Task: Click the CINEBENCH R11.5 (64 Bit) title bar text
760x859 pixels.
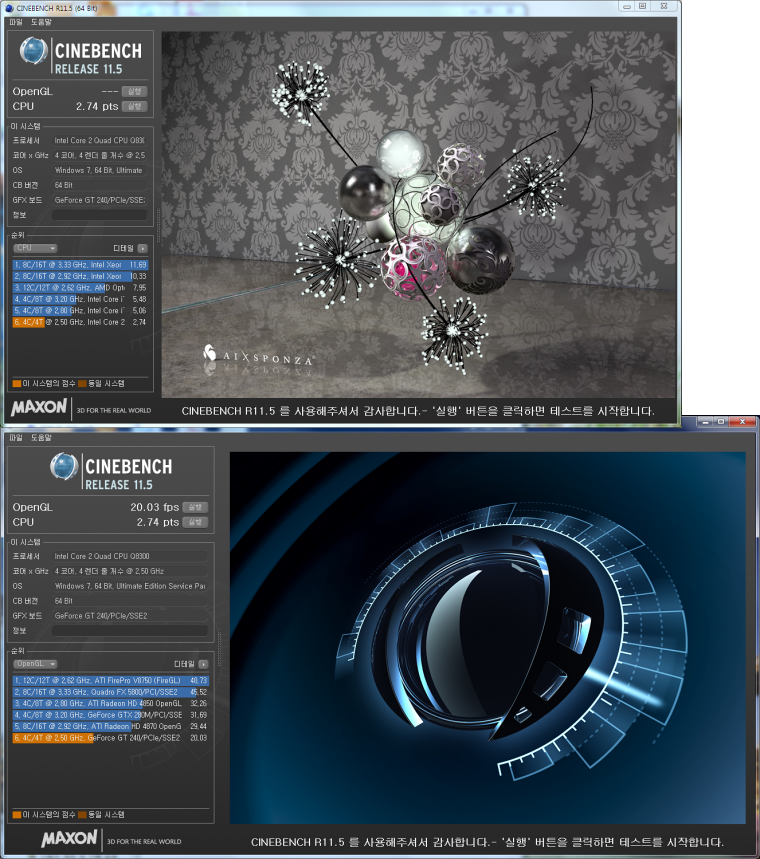Action: (x=57, y=8)
